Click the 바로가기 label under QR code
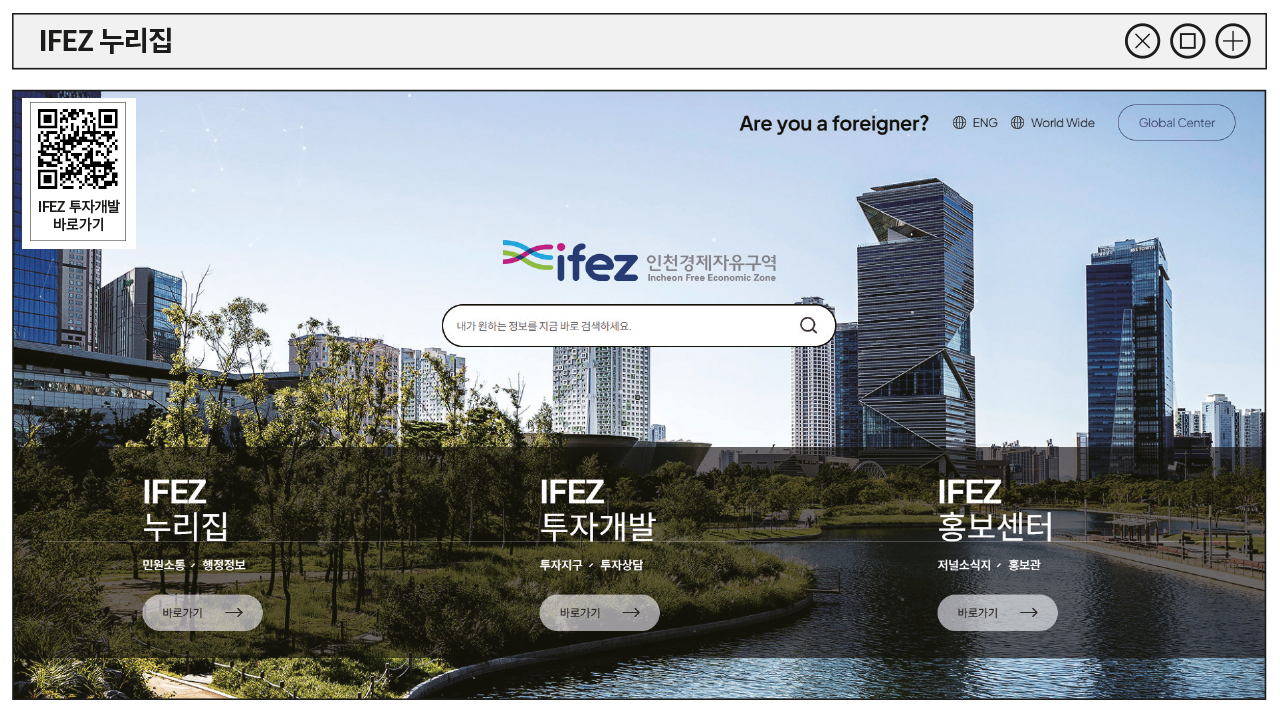The height and width of the screenshot is (715, 1280). (x=78, y=225)
